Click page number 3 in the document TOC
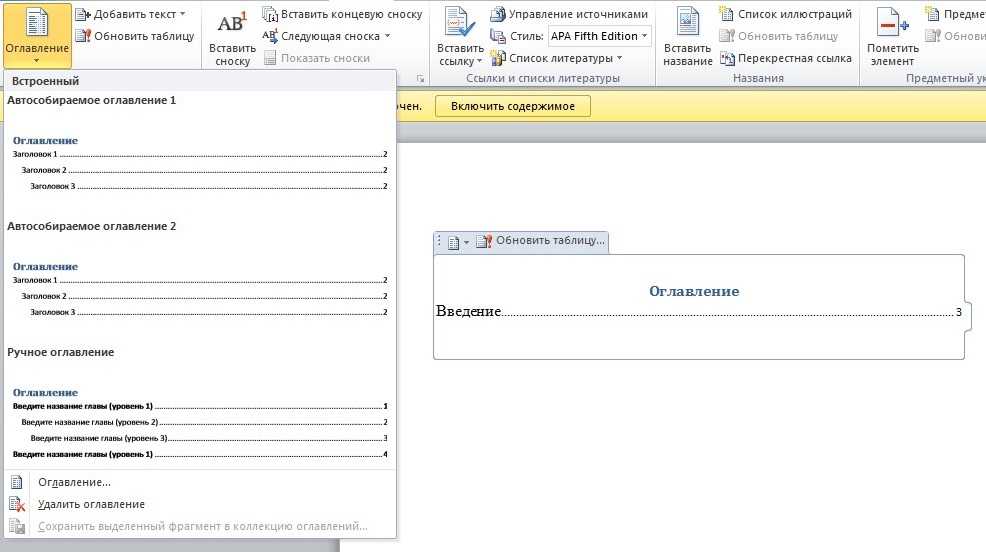 pyautogui.click(x=958, y=312)
